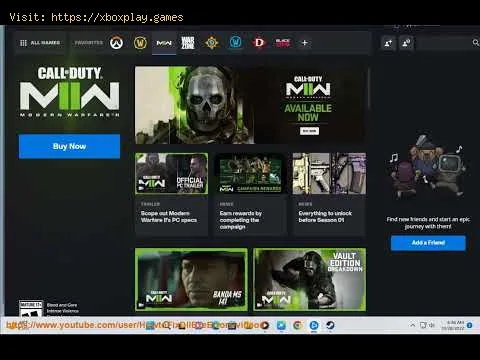Open the Black Ops Cold War icon

(283, 43)
